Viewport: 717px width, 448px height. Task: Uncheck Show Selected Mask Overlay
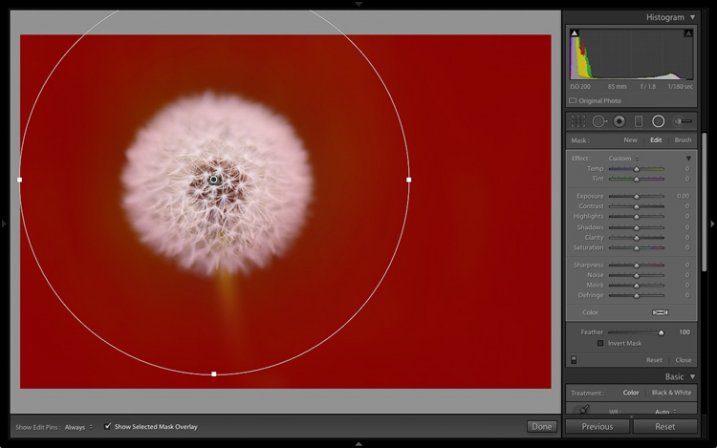[x=108, y=427]
